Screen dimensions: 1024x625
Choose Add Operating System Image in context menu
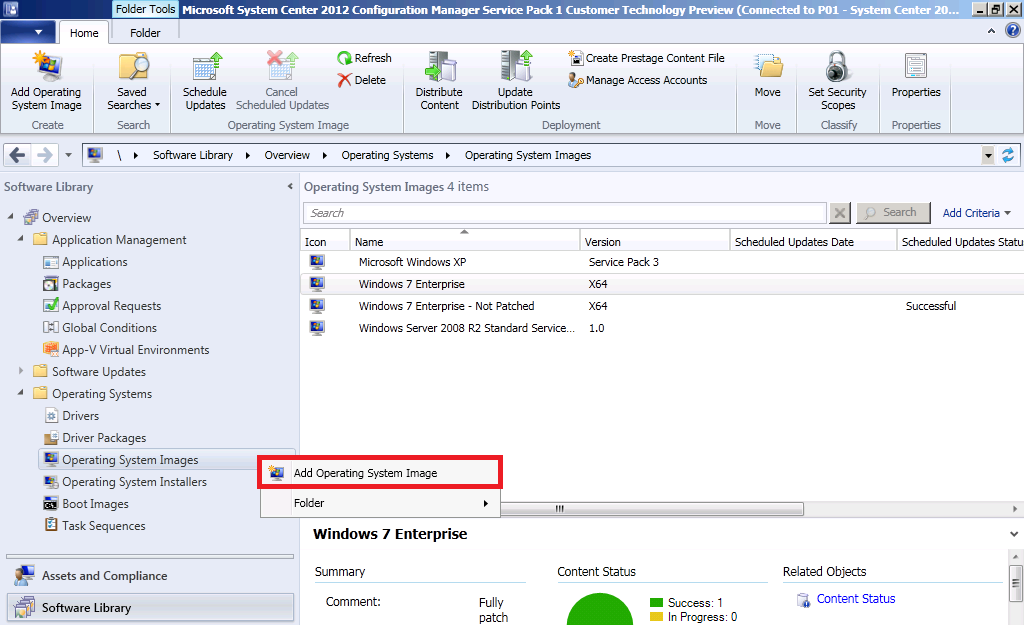point(380,473)
